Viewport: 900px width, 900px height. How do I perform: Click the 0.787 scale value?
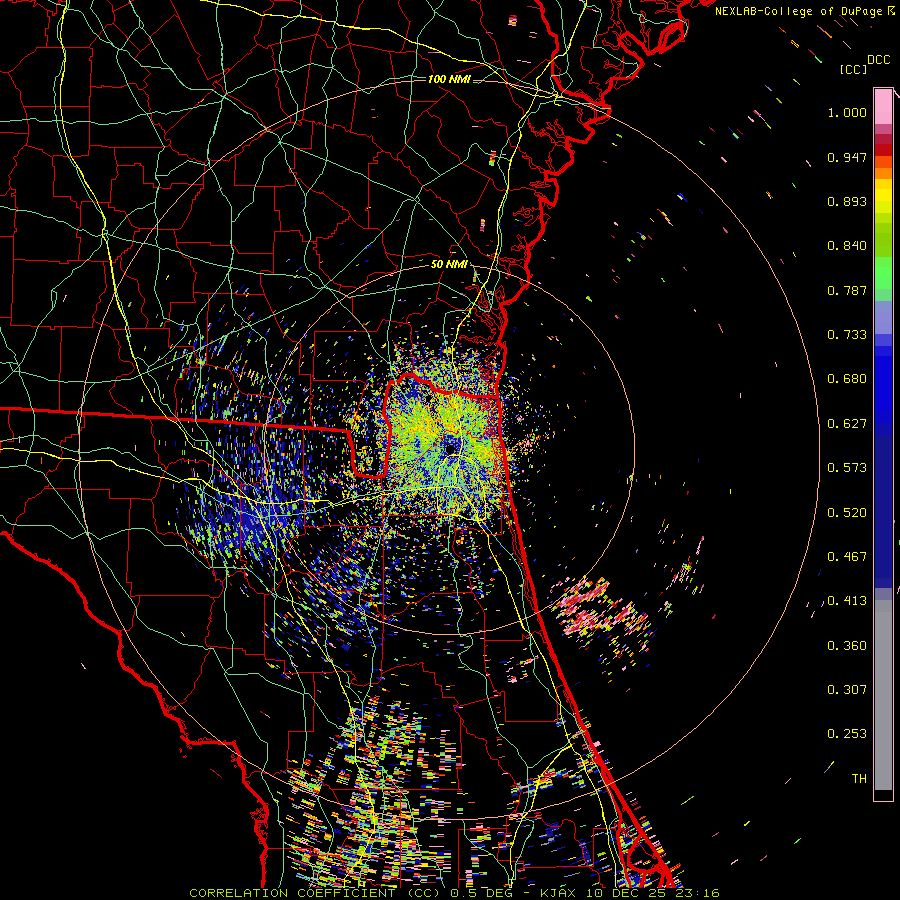[847, 290]
